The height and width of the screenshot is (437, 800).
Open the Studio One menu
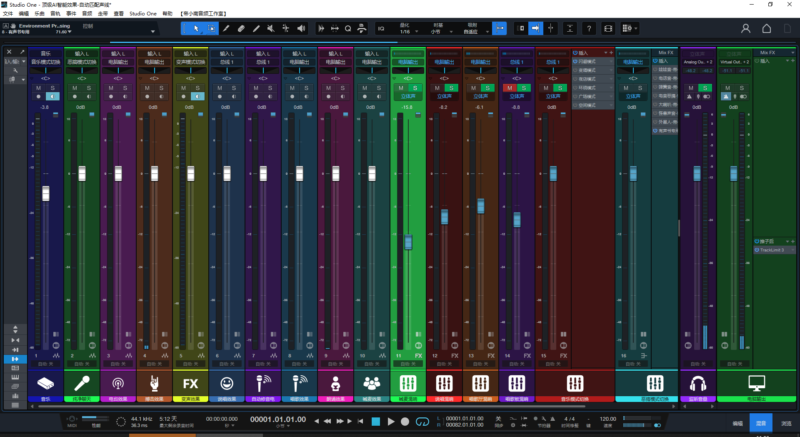coord(145,14)
